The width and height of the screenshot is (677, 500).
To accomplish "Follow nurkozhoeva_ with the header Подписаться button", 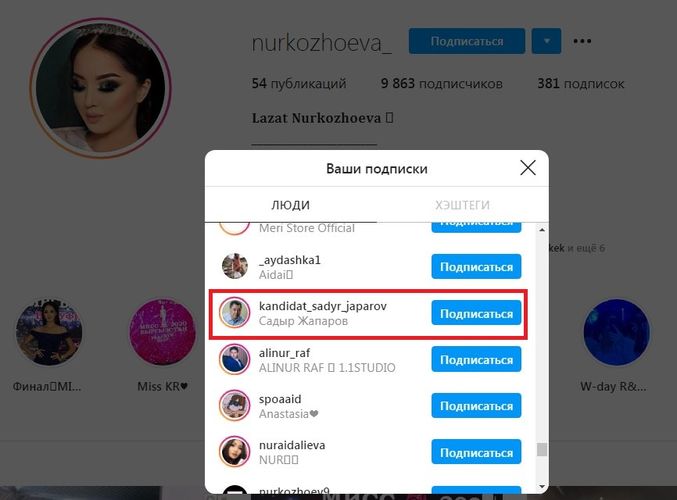I will point(467,41).
